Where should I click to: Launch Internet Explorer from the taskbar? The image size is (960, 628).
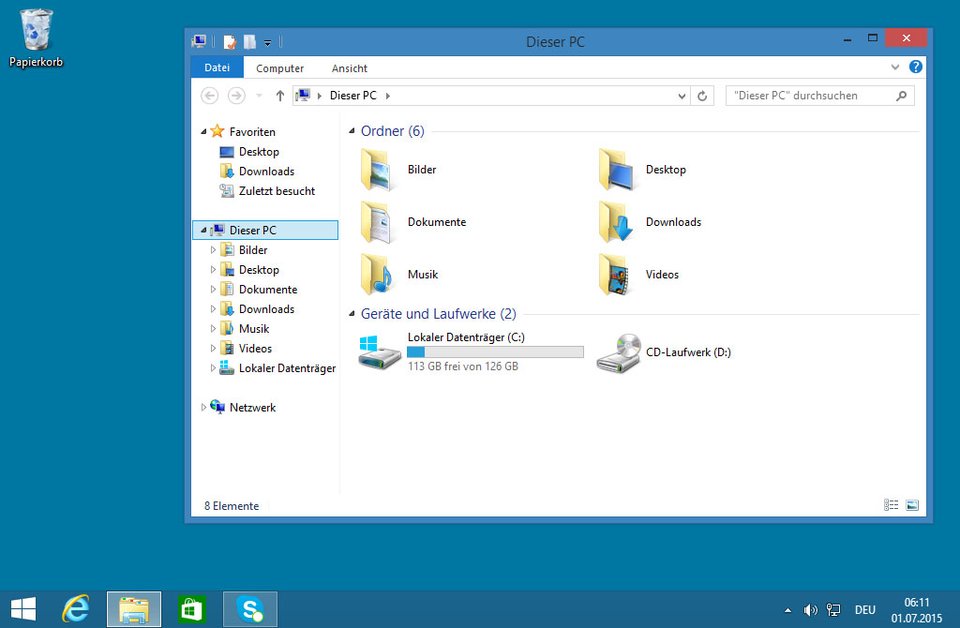75,607
